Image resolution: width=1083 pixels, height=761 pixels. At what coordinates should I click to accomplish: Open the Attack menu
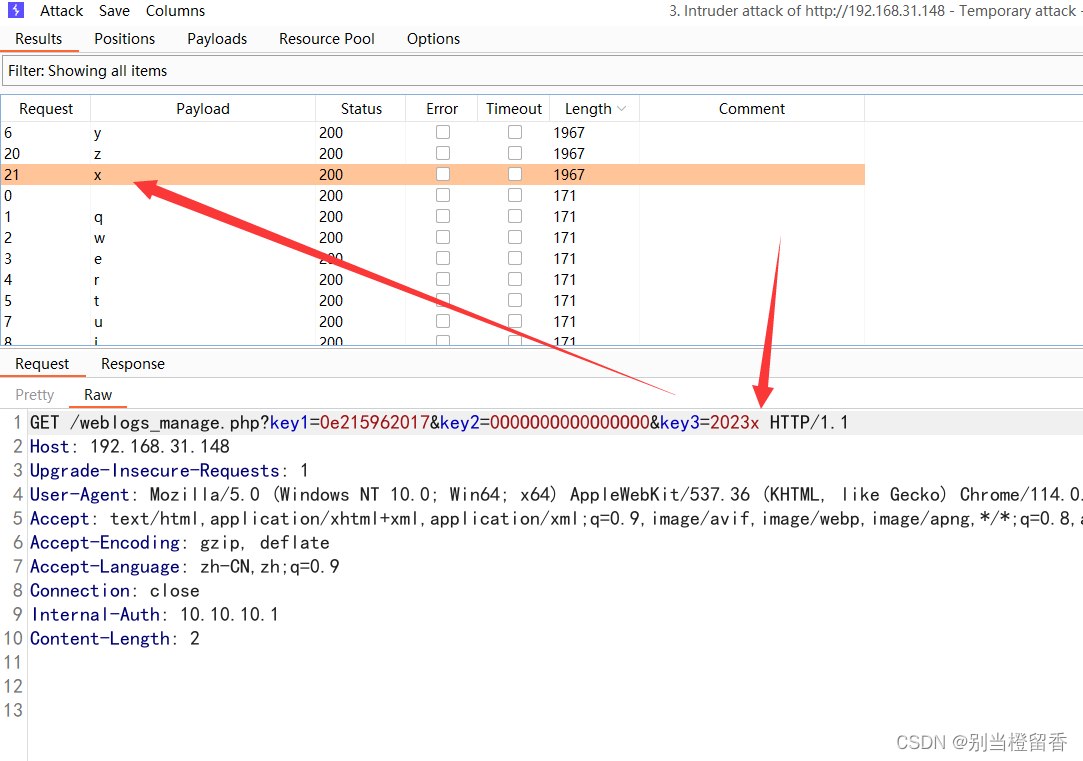click(x=61, y=11)
